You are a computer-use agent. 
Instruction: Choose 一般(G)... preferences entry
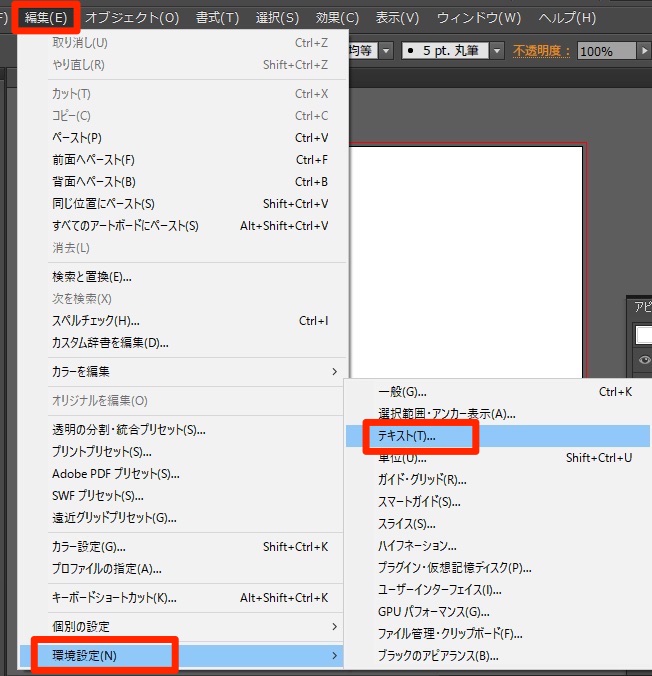click(x=402, y=392)
